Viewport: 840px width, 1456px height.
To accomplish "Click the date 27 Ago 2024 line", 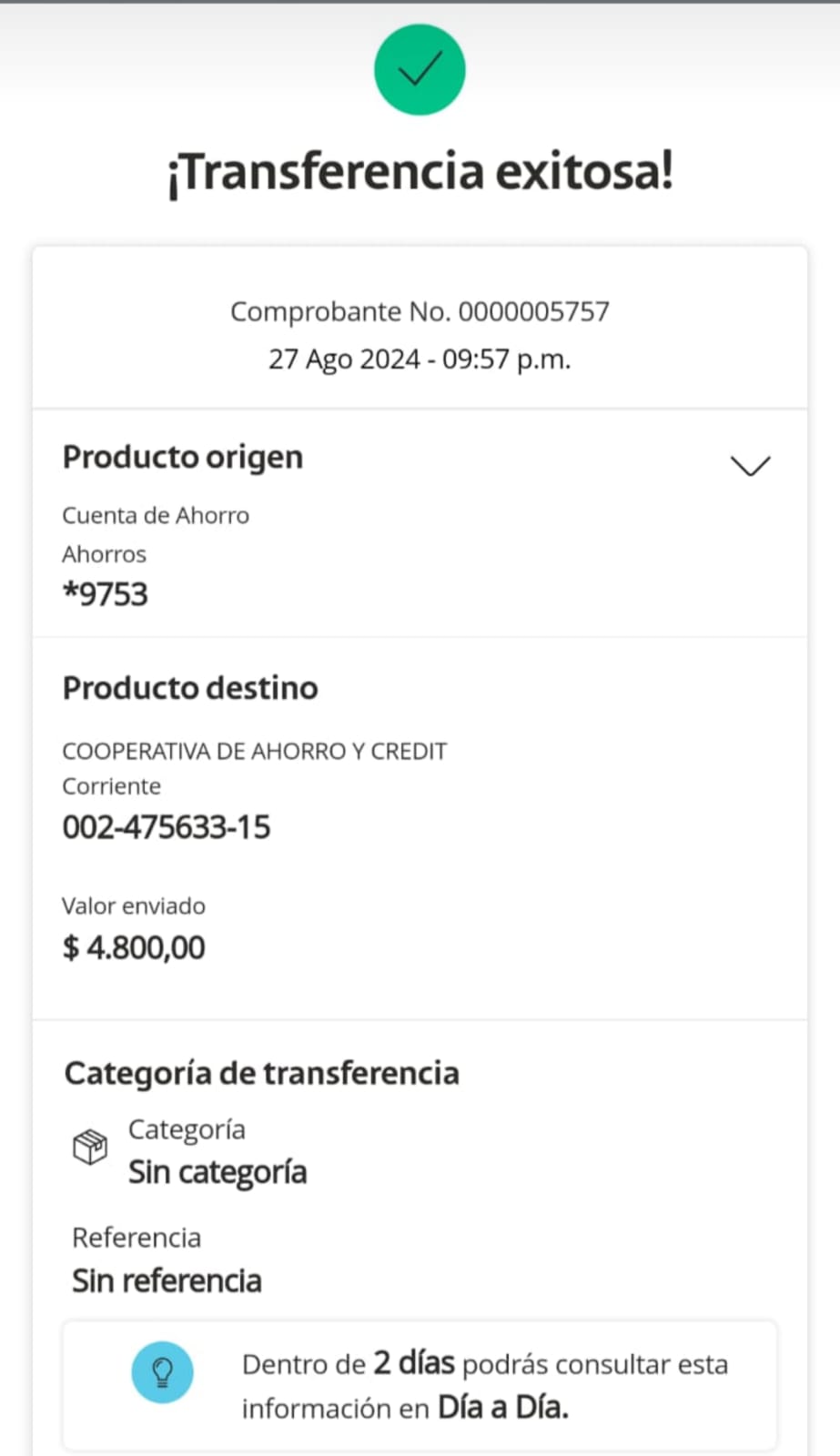I will pos(420,359).
